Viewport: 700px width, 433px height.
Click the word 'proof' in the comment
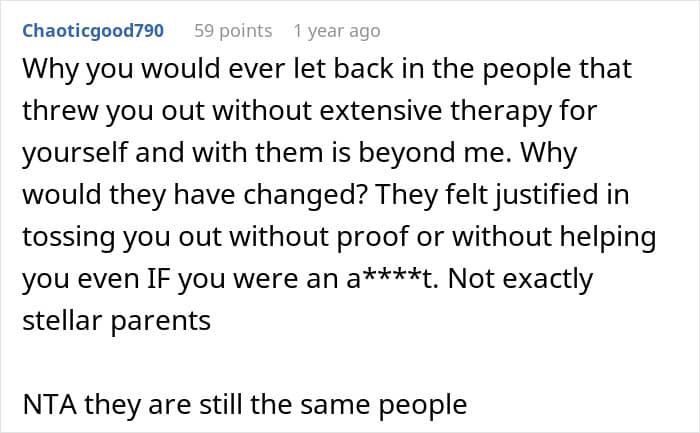(x=372, y=237)
